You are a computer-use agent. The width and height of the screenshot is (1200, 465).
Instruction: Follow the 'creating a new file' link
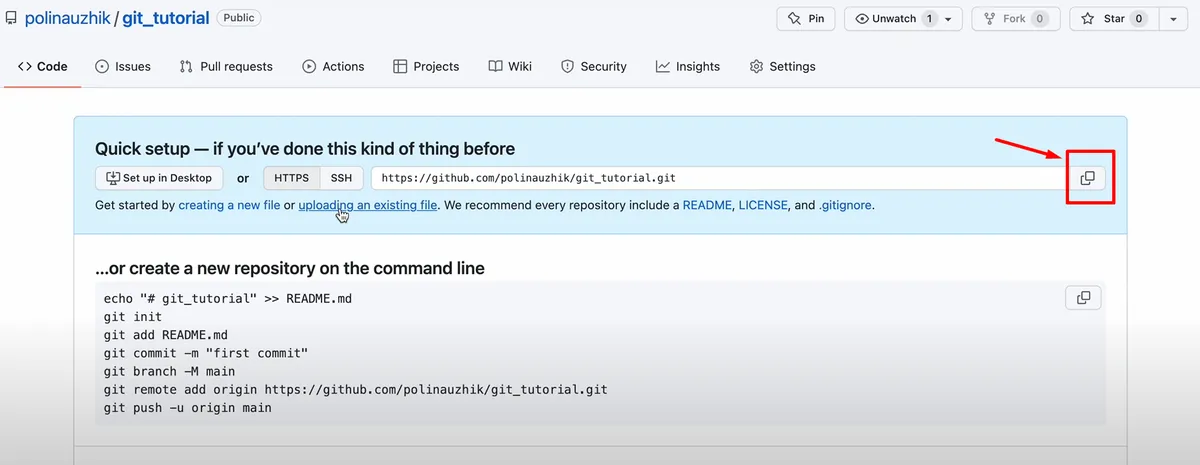click(229, 205)
